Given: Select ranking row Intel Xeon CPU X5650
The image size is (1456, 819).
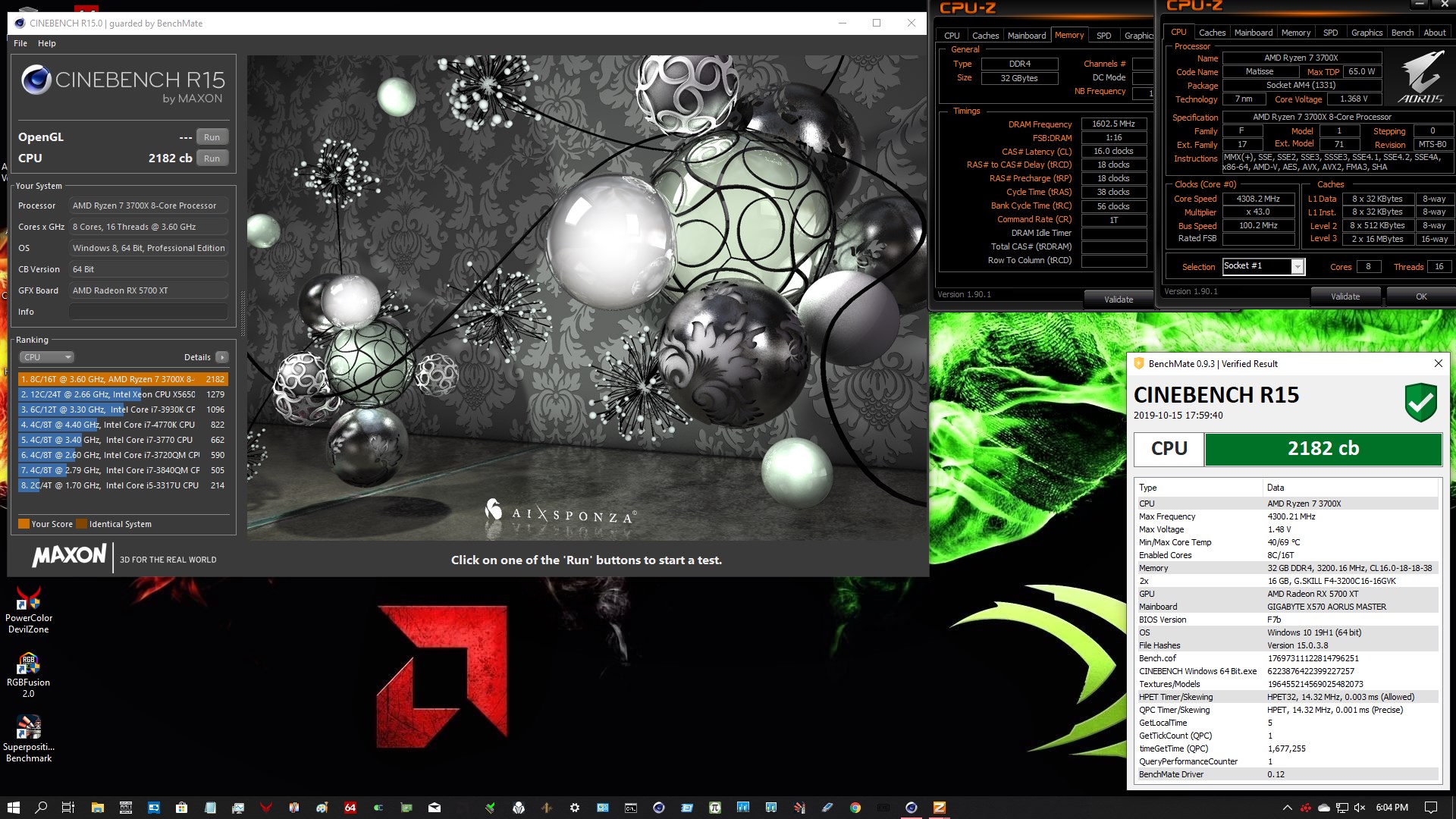Looking at the screenshot, I should click(123, 394).
